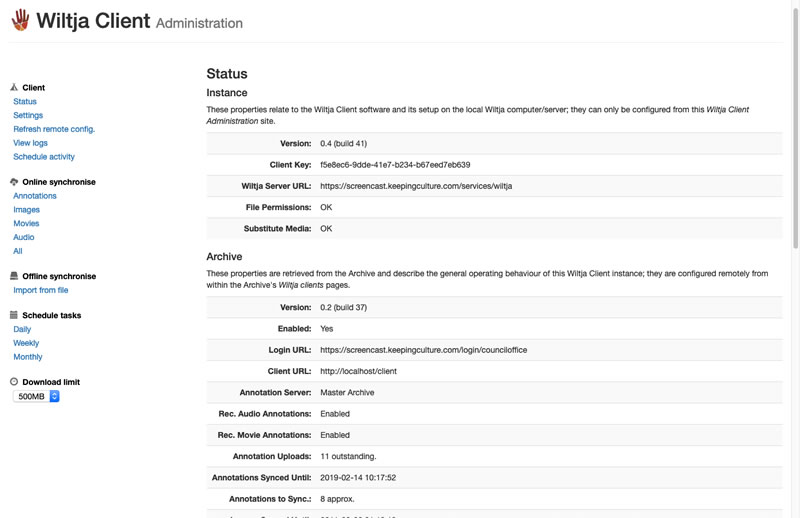
Task: Synchronise Movies online
Action: pyautogui.click(x=26, y=224)
